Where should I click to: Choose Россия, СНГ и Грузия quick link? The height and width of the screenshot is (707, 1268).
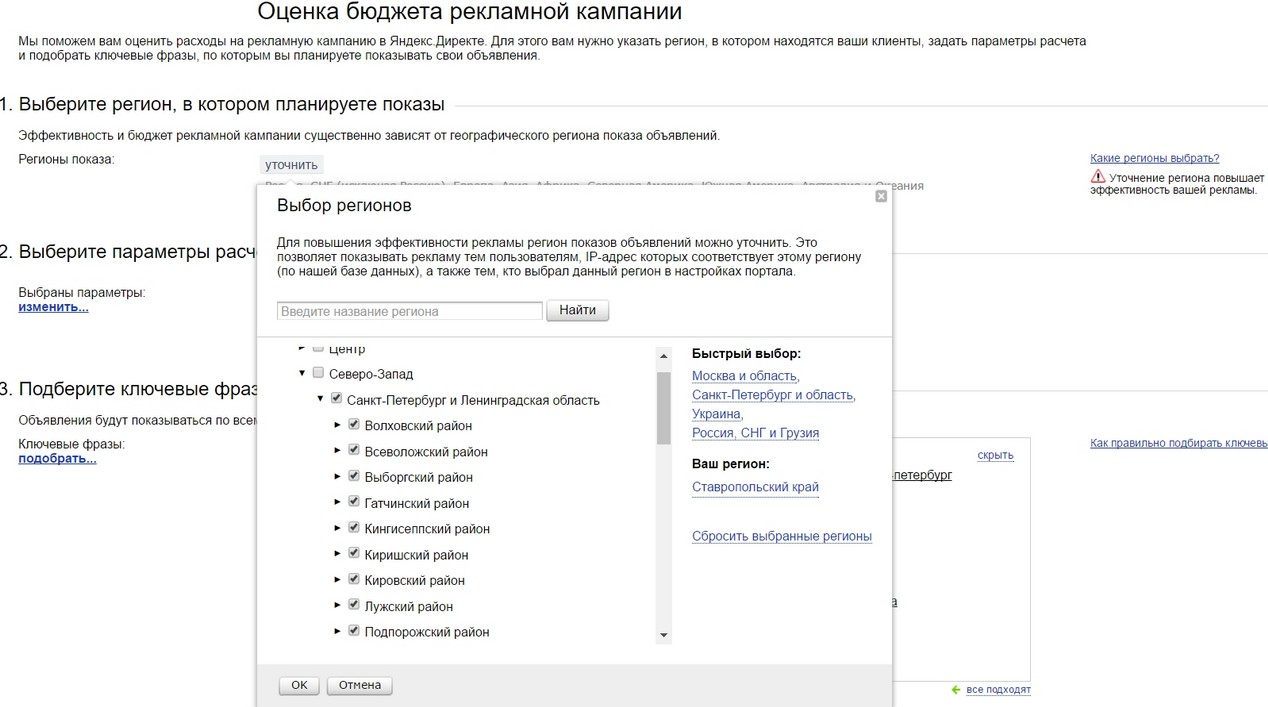pos(755,433)
